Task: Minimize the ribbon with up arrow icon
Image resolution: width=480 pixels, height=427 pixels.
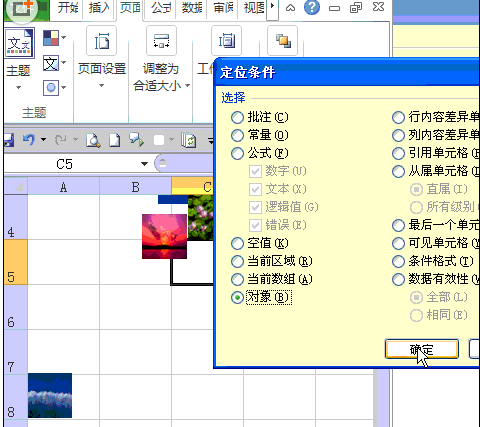Action: coord(290,8)
